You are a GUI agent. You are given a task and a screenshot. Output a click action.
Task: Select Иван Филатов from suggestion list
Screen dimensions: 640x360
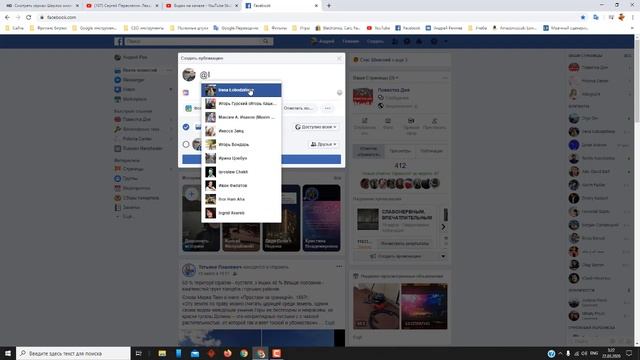coord(241,185)
